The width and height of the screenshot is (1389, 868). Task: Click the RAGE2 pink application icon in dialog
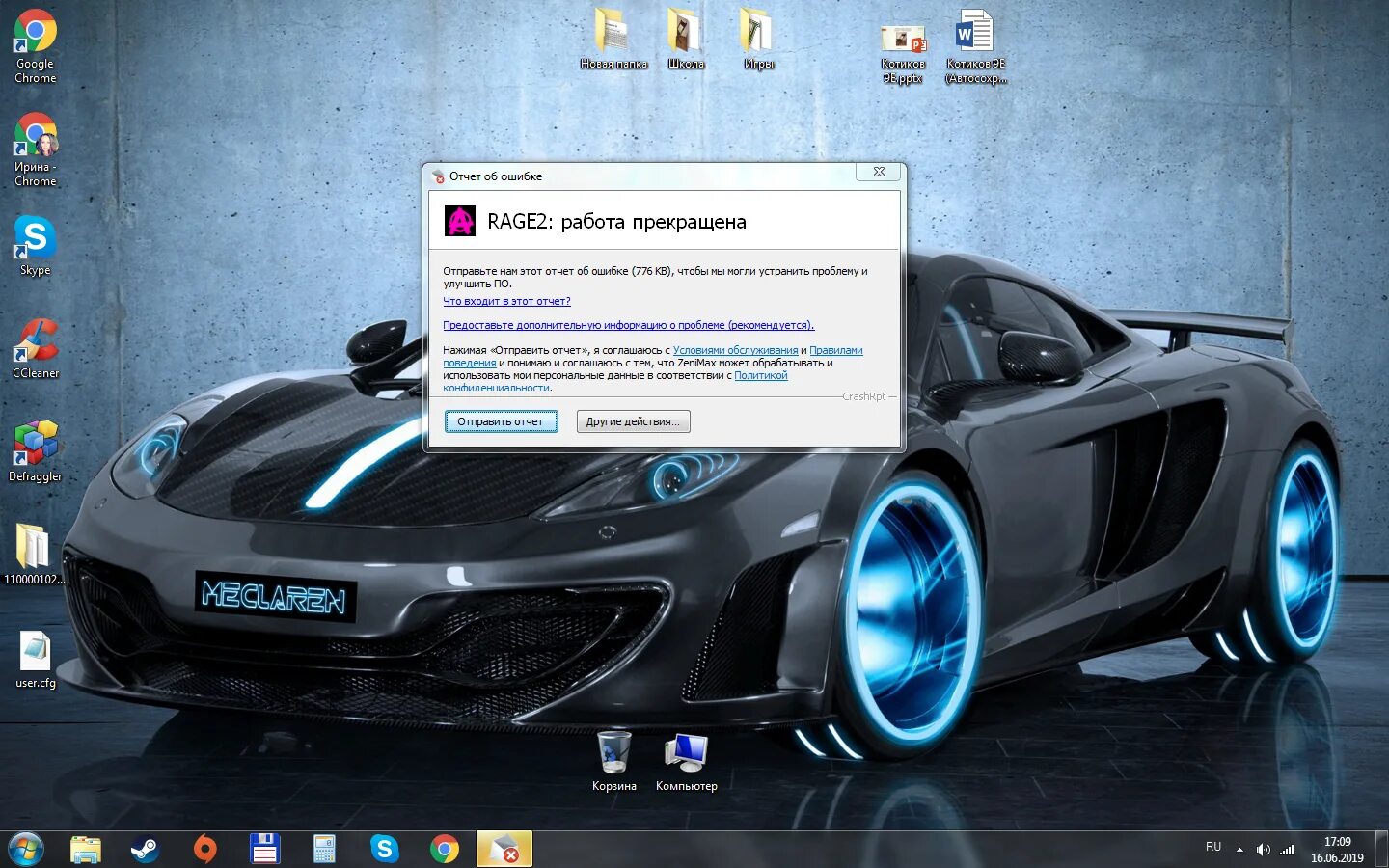click(460, 221)
